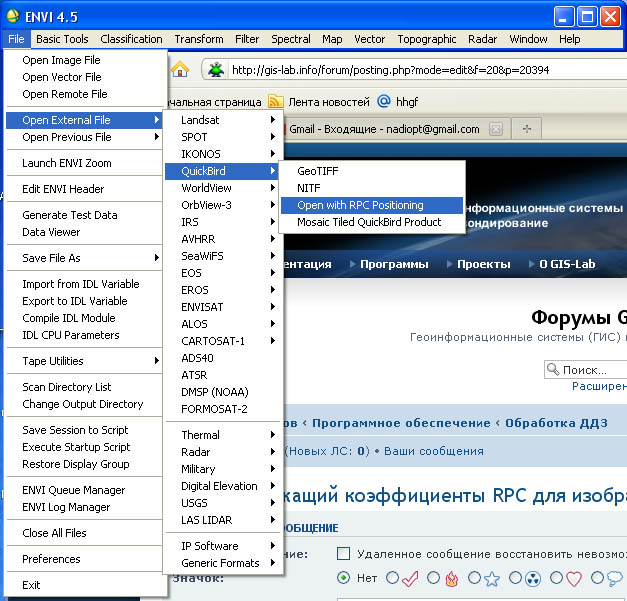Expand the Landsat submenu
Viewport: 627px width, 601px height.
point(224,120)
